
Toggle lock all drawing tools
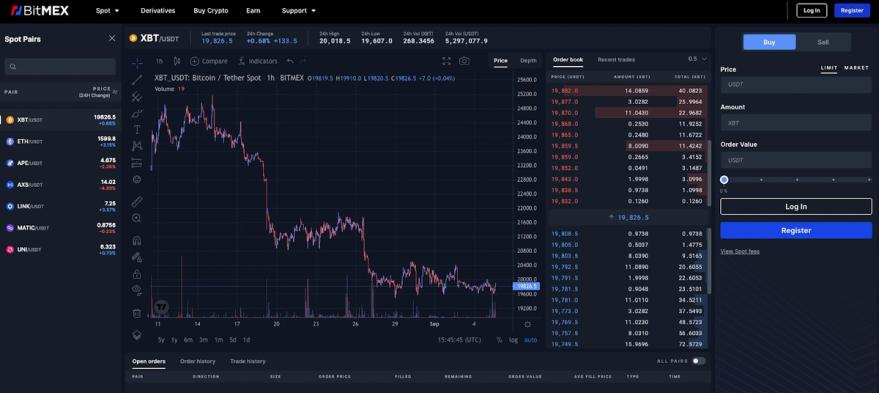click(137, 274)
